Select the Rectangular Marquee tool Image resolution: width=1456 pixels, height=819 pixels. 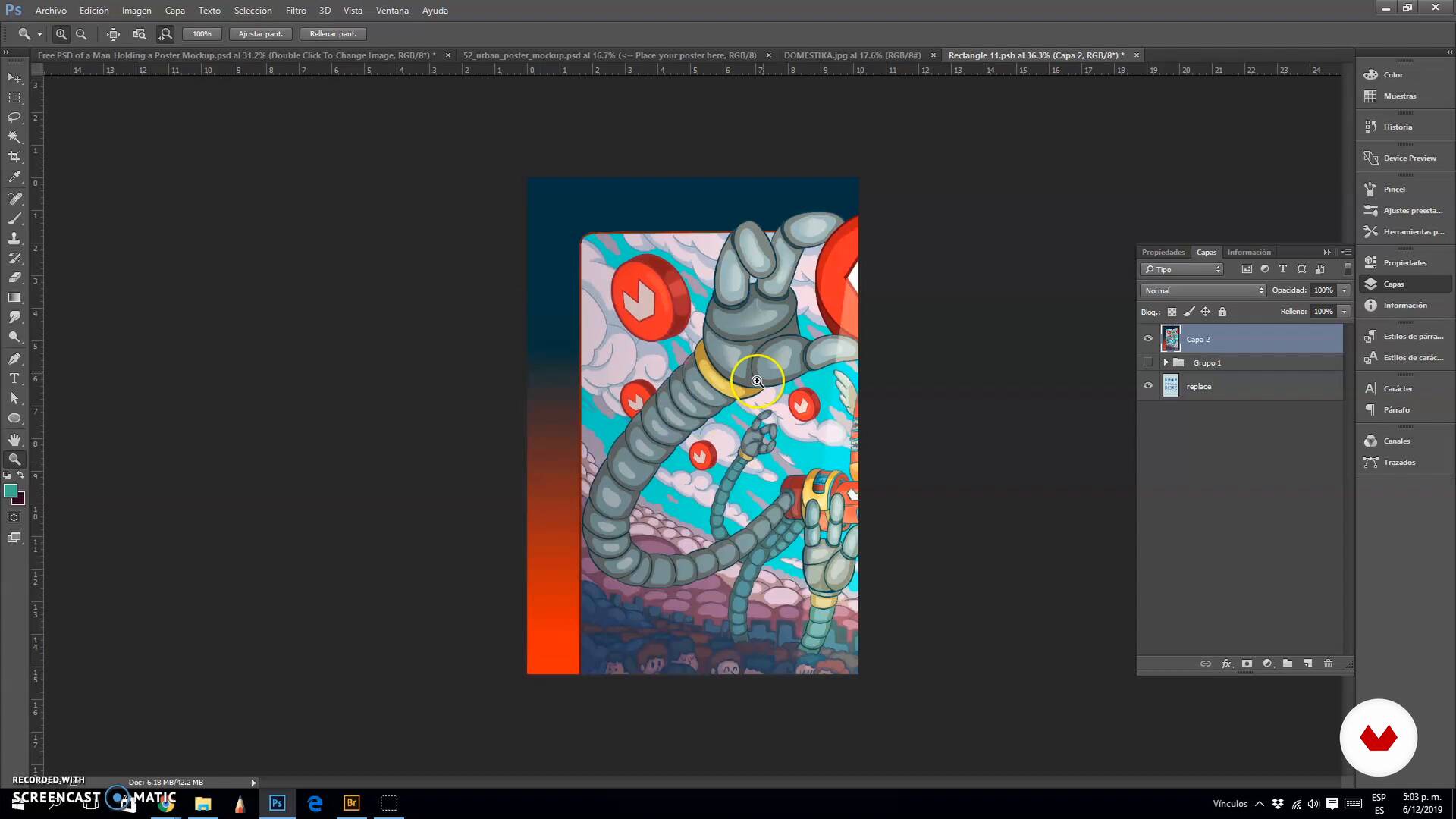click(14, 98)
